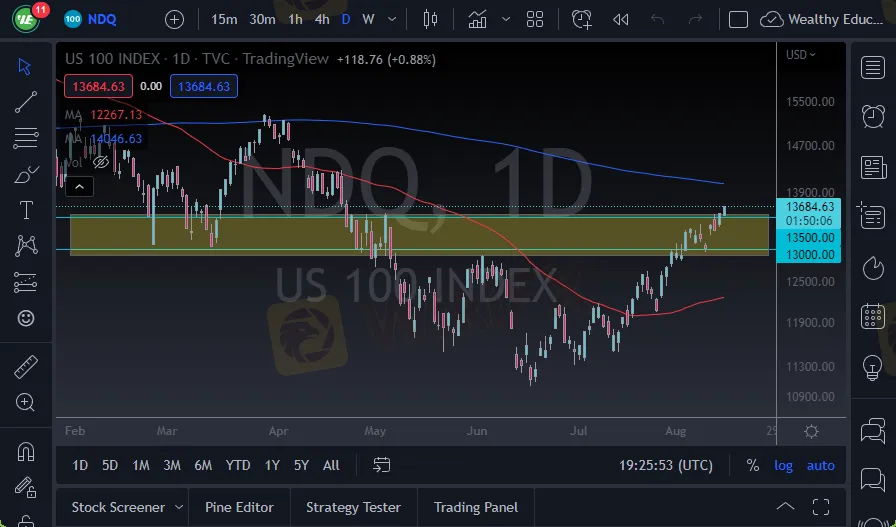Open the data window panel
This screenshot has height=527, width=896.
click(871, 217)
